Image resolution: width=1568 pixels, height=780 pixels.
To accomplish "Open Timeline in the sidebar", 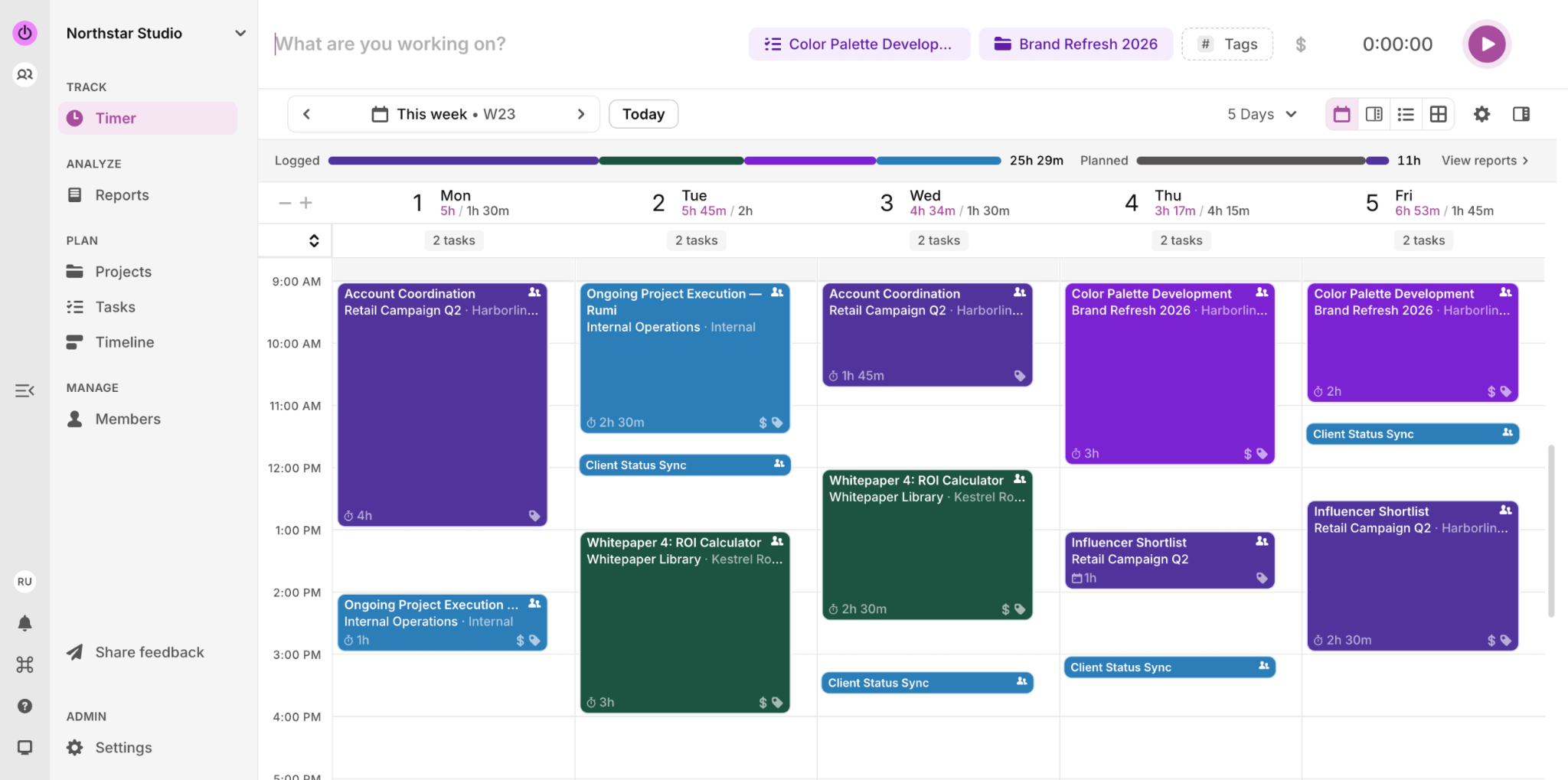I will point(148,341).
